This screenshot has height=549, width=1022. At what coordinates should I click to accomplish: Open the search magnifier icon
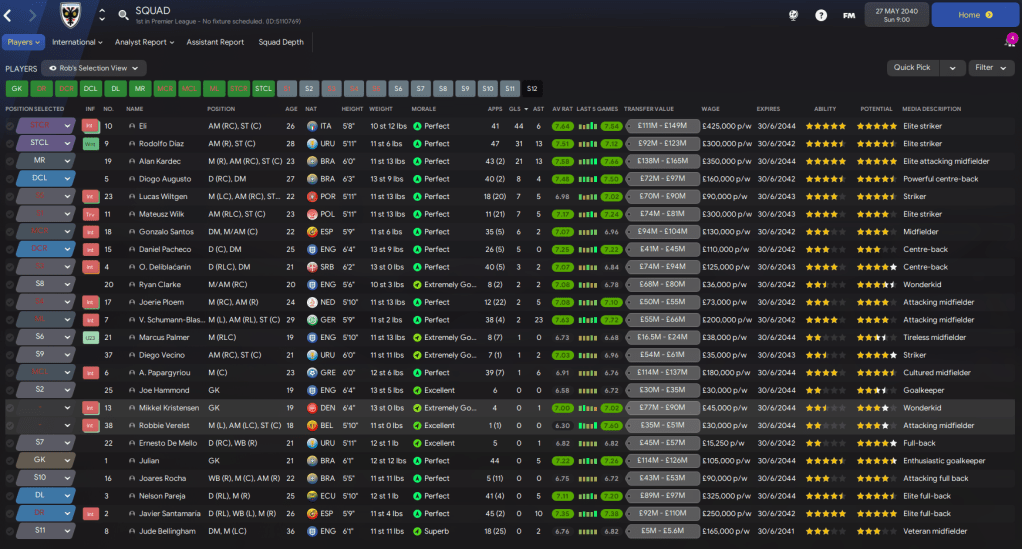coord(123,15)
